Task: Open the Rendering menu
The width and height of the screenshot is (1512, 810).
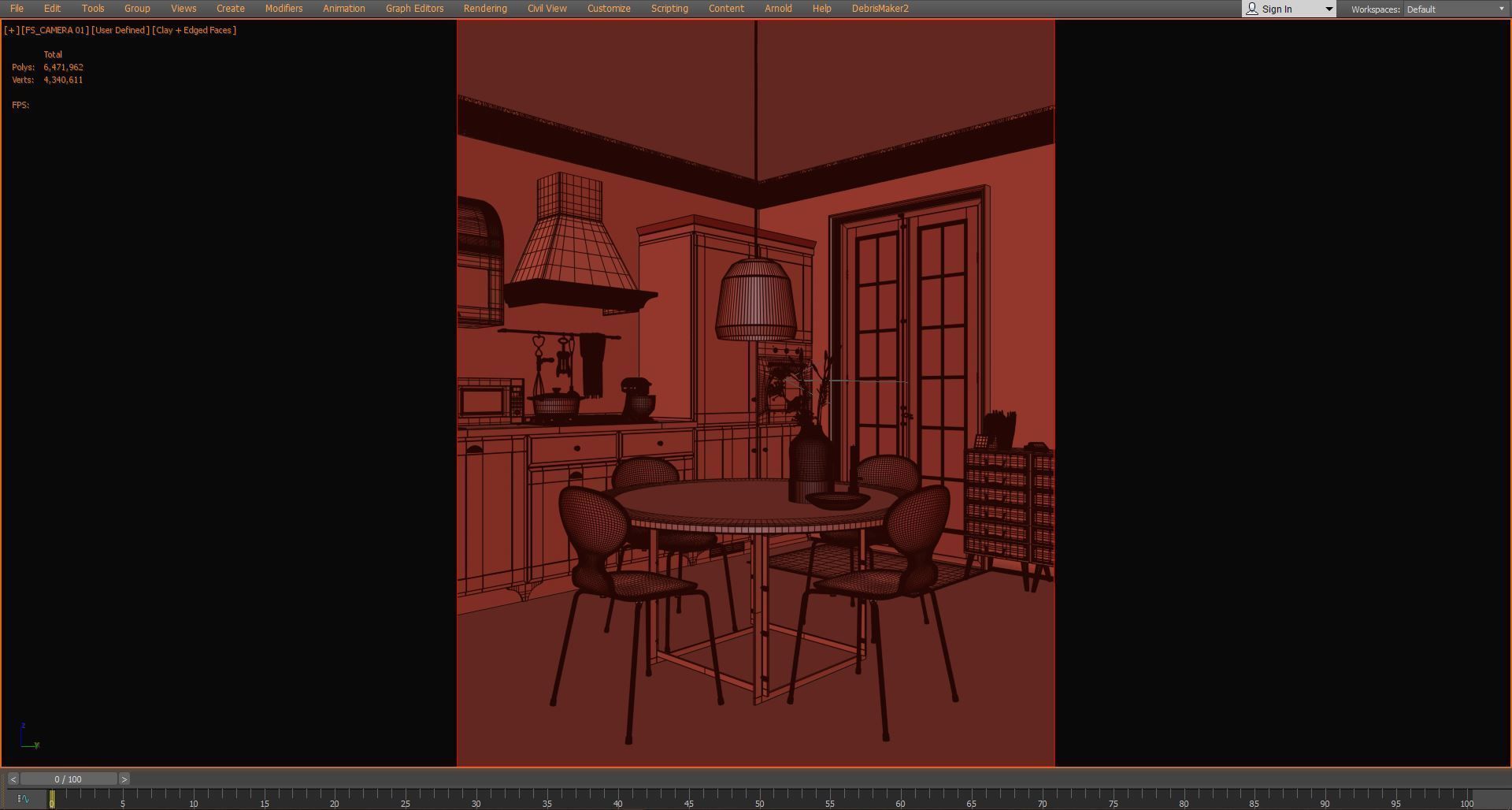Action: tap(485, 8)
